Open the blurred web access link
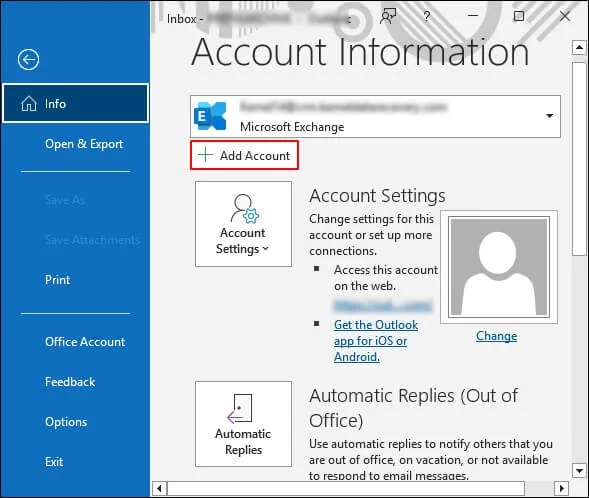 click(383, 305)
